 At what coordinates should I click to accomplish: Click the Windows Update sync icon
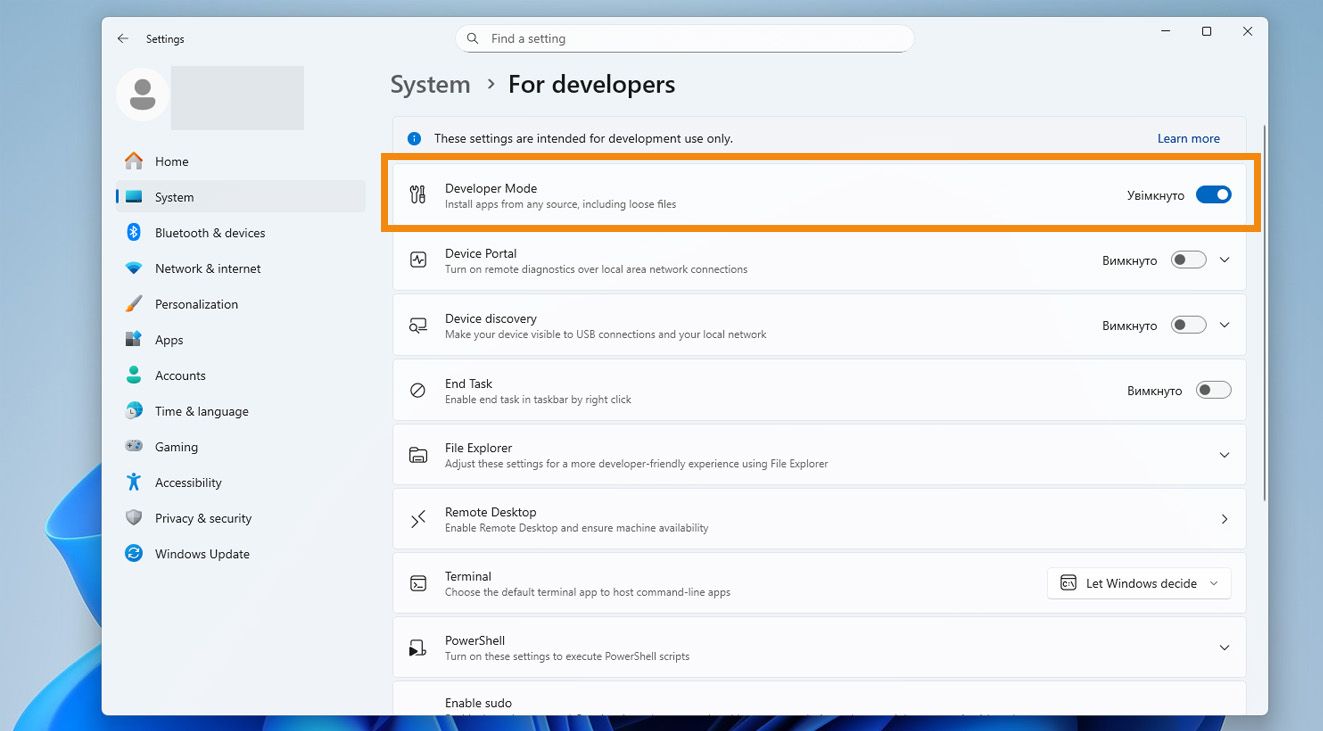click(133, 554)
